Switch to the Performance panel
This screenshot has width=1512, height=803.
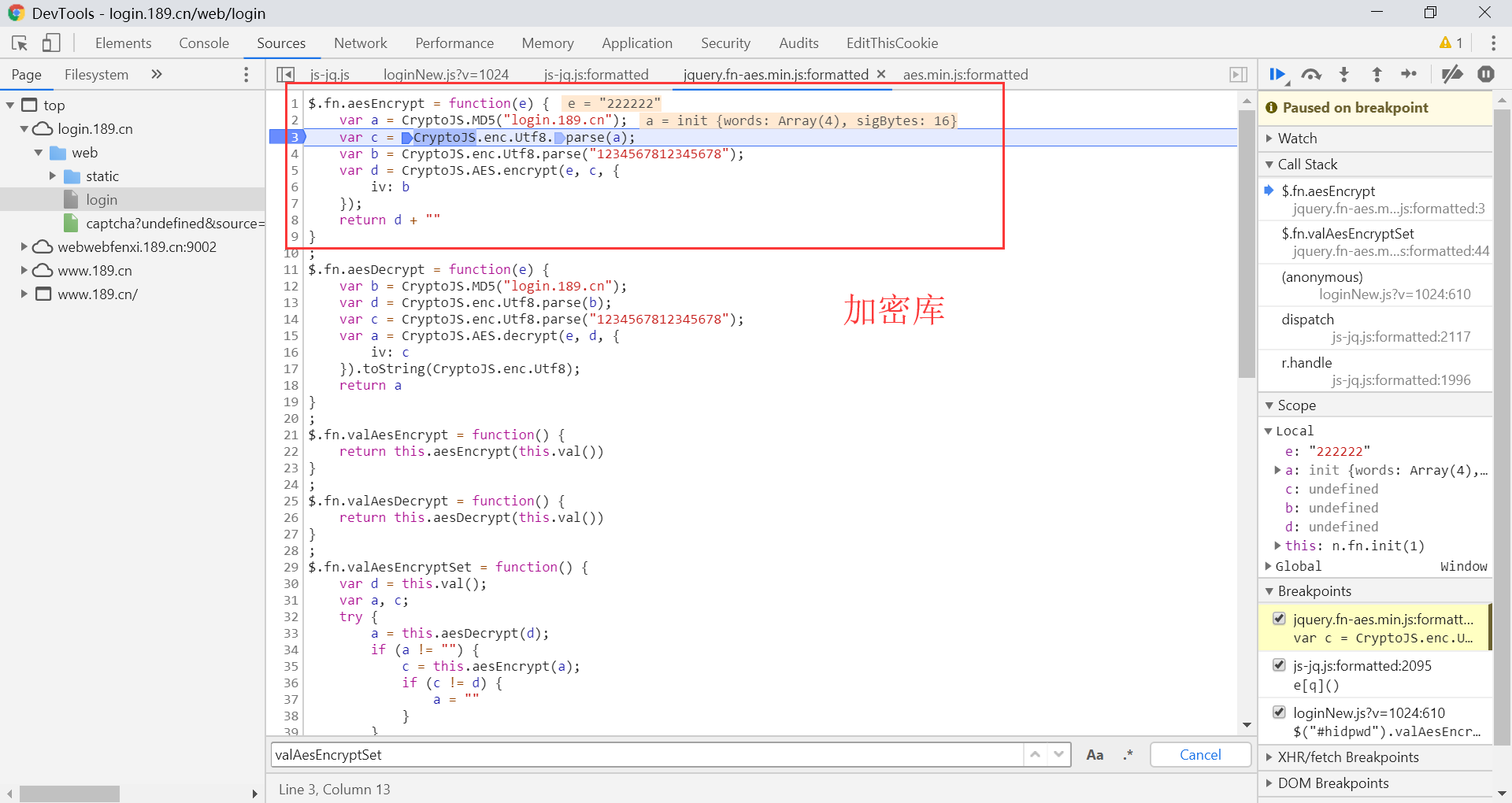click(454, 43)
